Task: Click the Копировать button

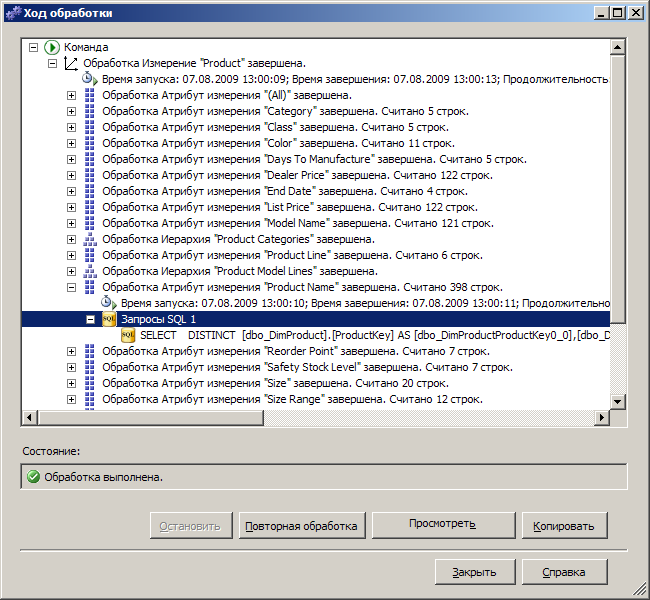Action: pyautogui.click(x=565, y=525)
